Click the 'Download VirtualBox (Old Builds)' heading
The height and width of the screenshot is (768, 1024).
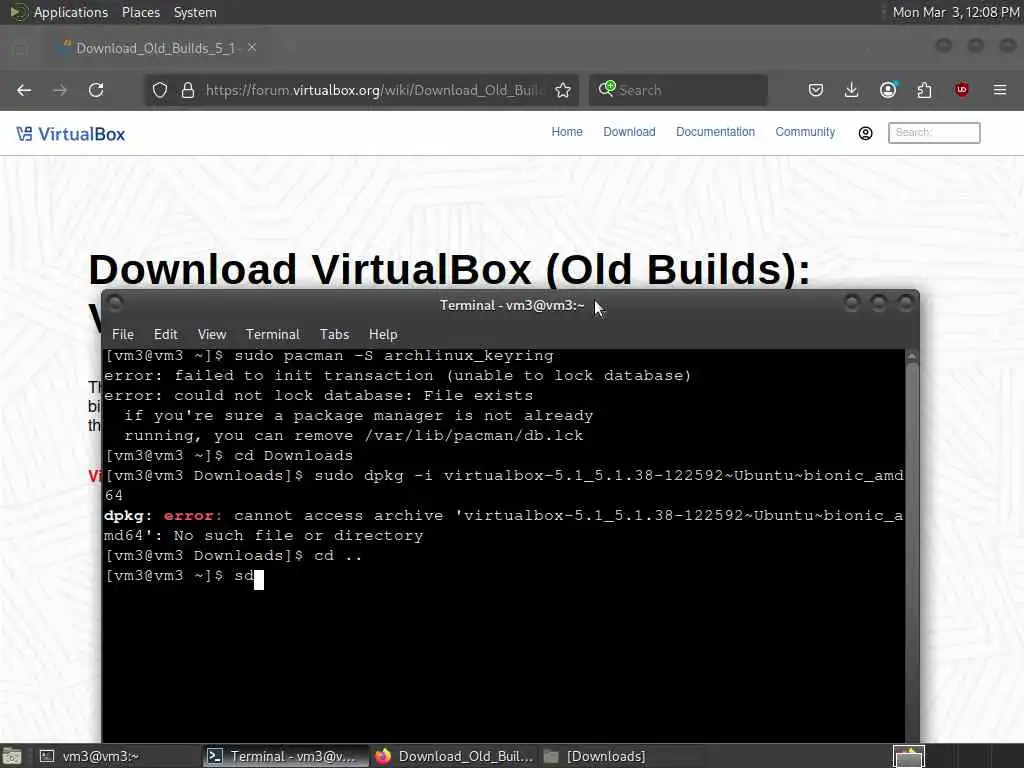pyautogui.click(x=449, y=269)
